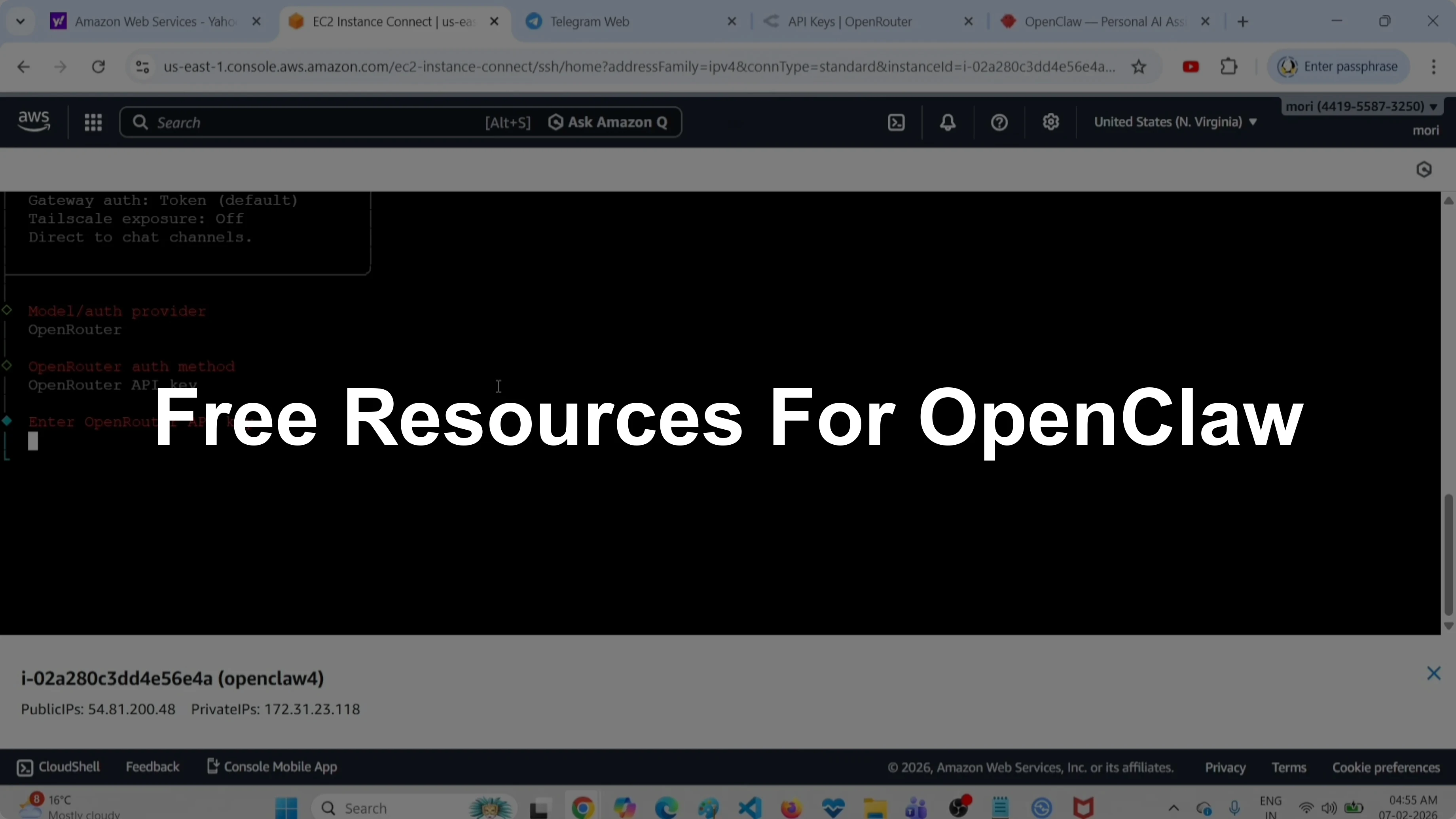Open Cookie preferences in the footer
This screenshot has height=819, width=1456.
[1386, 767]
